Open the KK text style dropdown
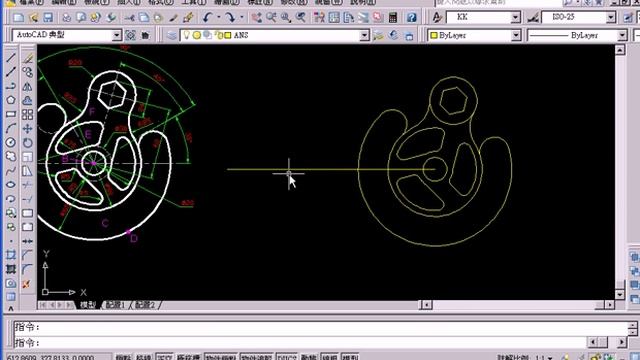640x360 pixels. (x=516, y=17)
